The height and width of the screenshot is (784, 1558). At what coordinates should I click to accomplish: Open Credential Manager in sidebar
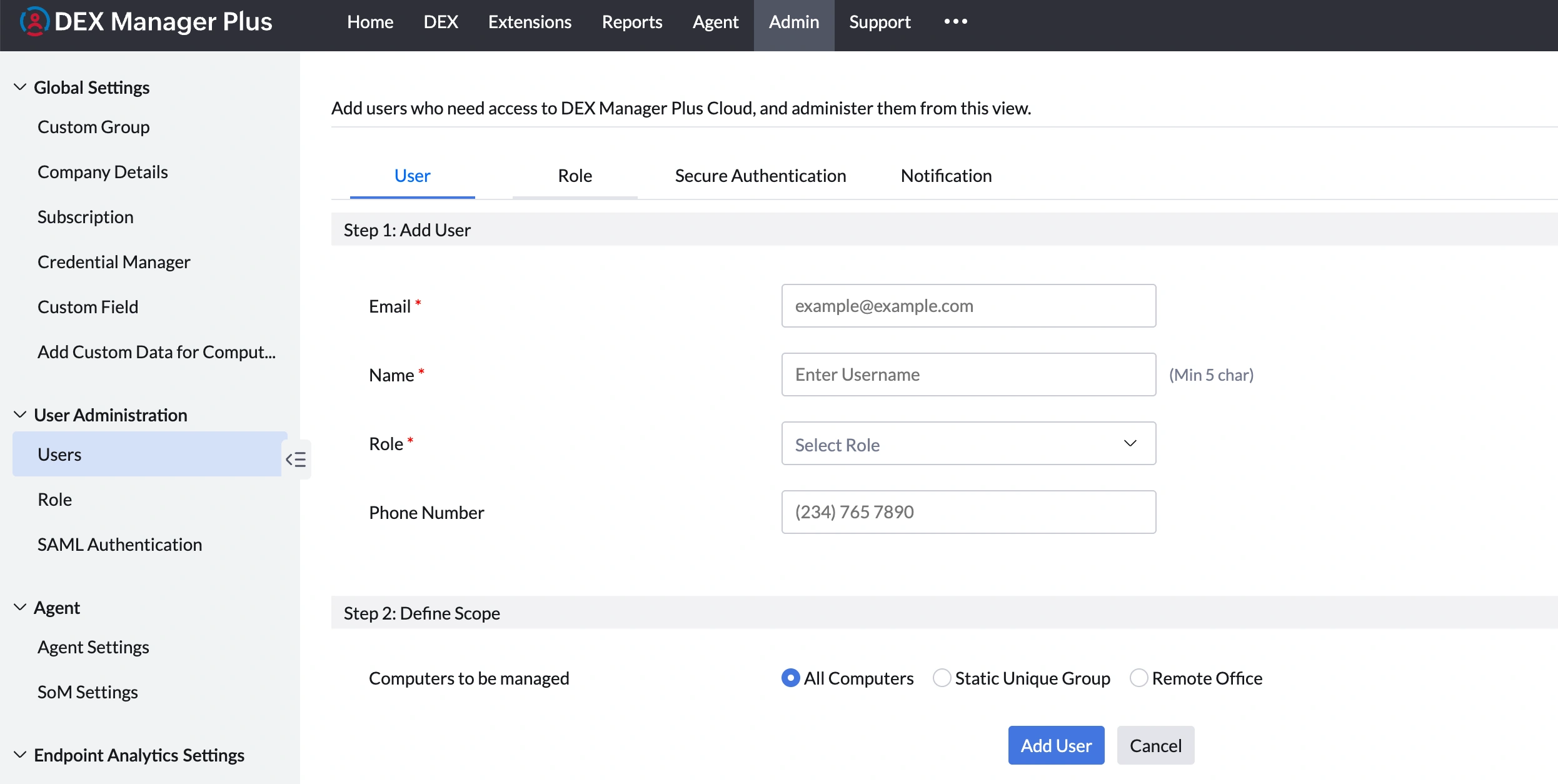click(x=114, y=262)
